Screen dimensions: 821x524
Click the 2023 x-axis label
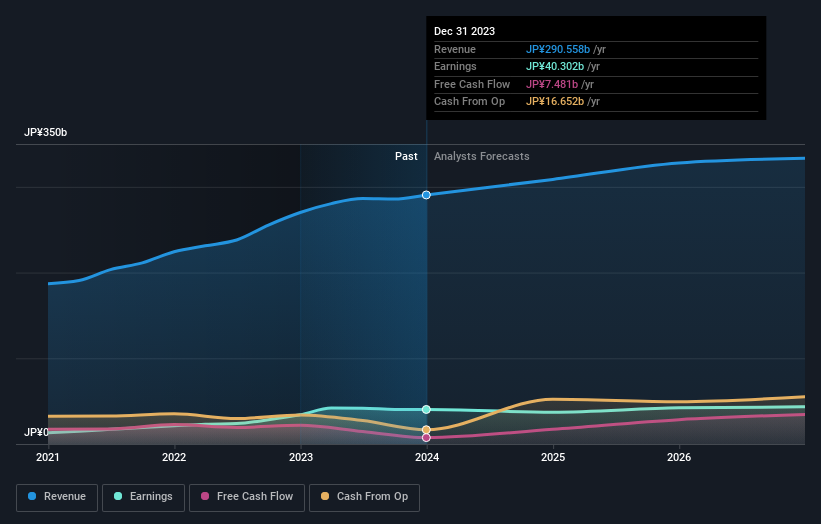[301, 457]
